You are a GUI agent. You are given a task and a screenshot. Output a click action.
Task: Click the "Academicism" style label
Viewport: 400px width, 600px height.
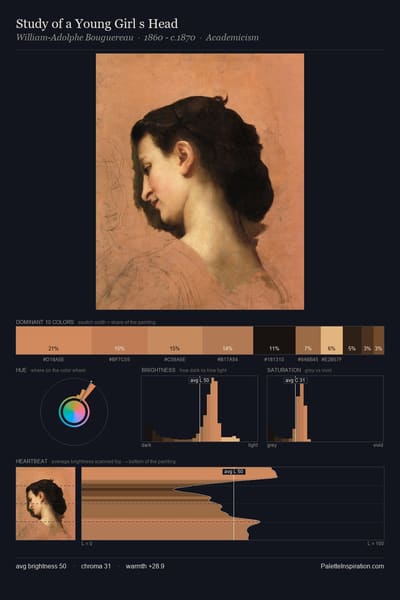pyautogui.click(x=232, y=38)
